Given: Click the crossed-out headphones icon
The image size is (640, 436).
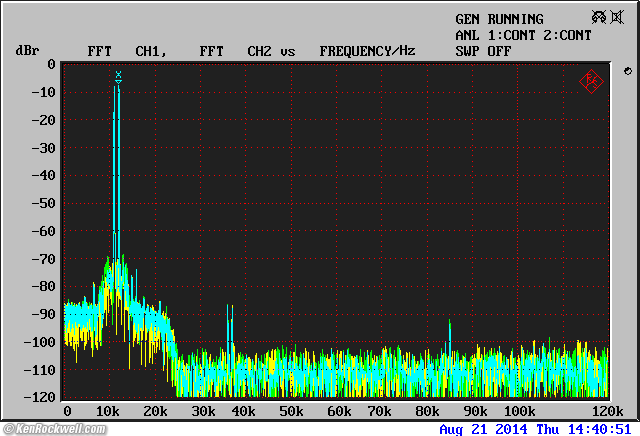Looking at the screenshot, I should (x=598, y=18).
